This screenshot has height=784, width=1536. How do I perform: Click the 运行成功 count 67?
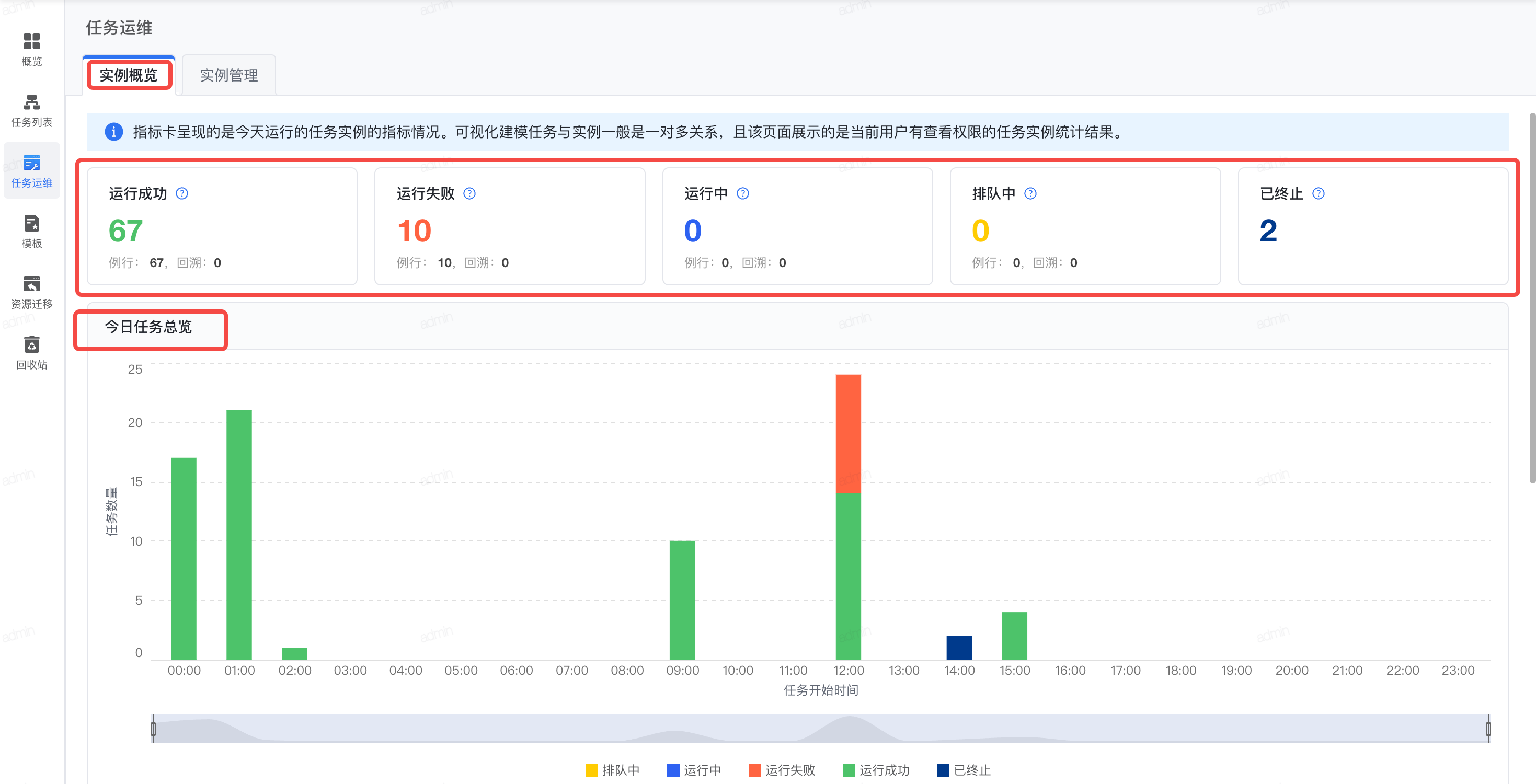pos(126,230)
